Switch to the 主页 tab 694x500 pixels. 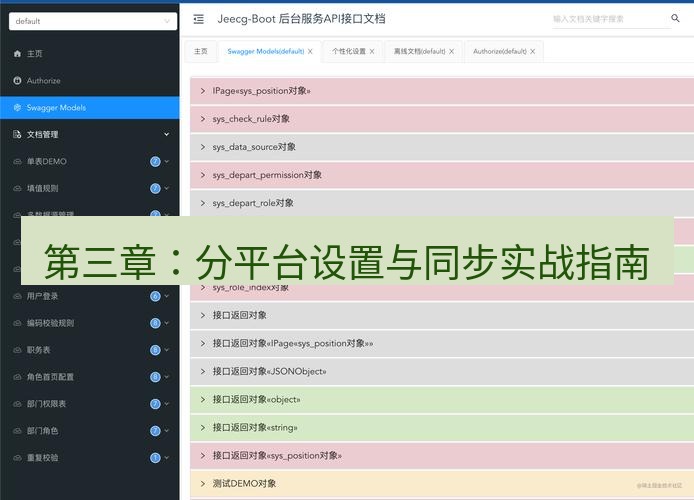(200, 51)
